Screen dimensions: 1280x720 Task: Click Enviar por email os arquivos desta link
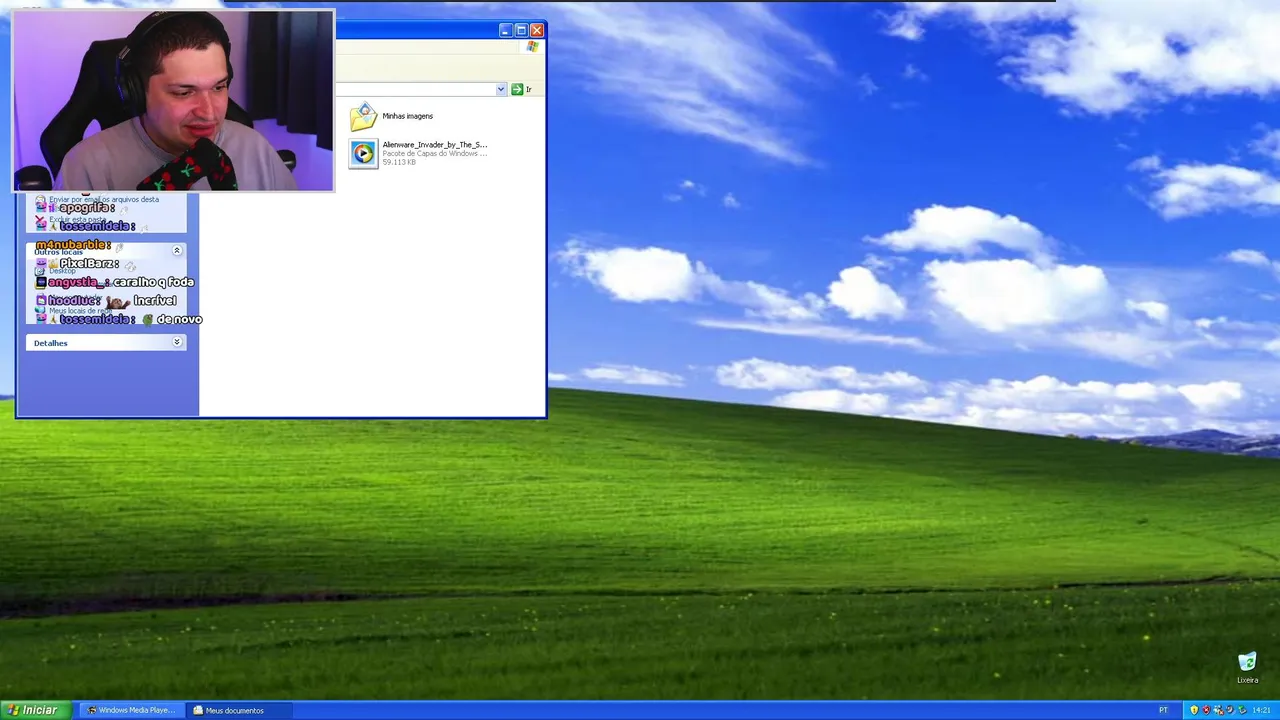coord(104,199)
